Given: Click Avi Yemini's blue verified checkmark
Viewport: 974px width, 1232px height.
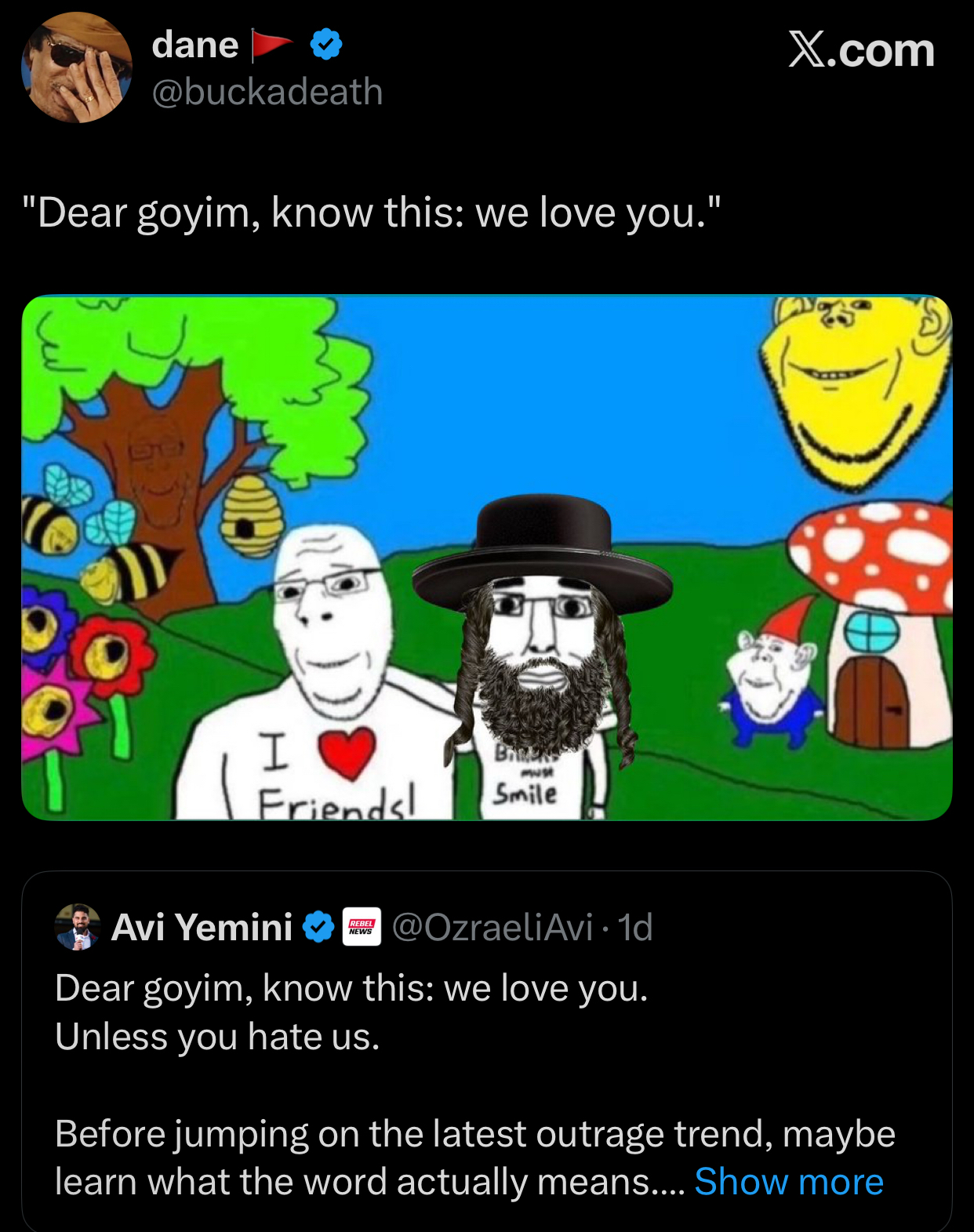Looking at the screenshot, I should [318, 927].
